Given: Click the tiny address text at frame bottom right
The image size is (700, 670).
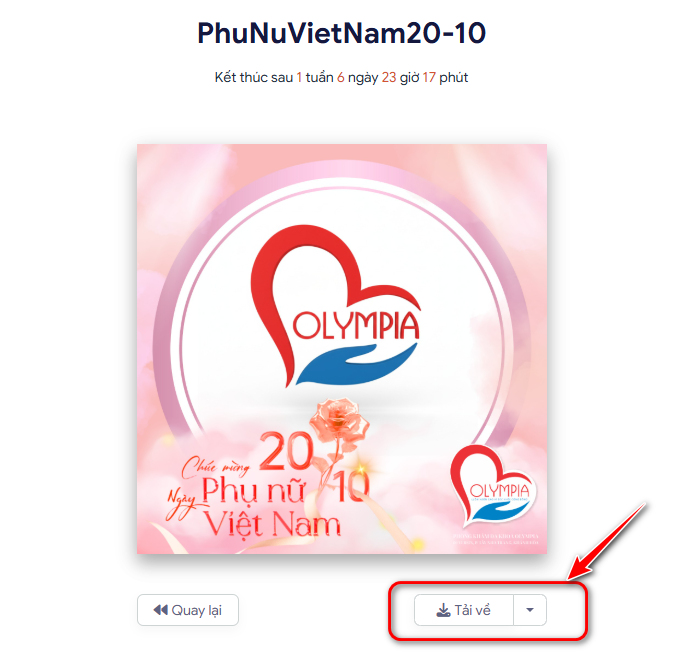Looking at the screenshot, I should coord(496,539).
